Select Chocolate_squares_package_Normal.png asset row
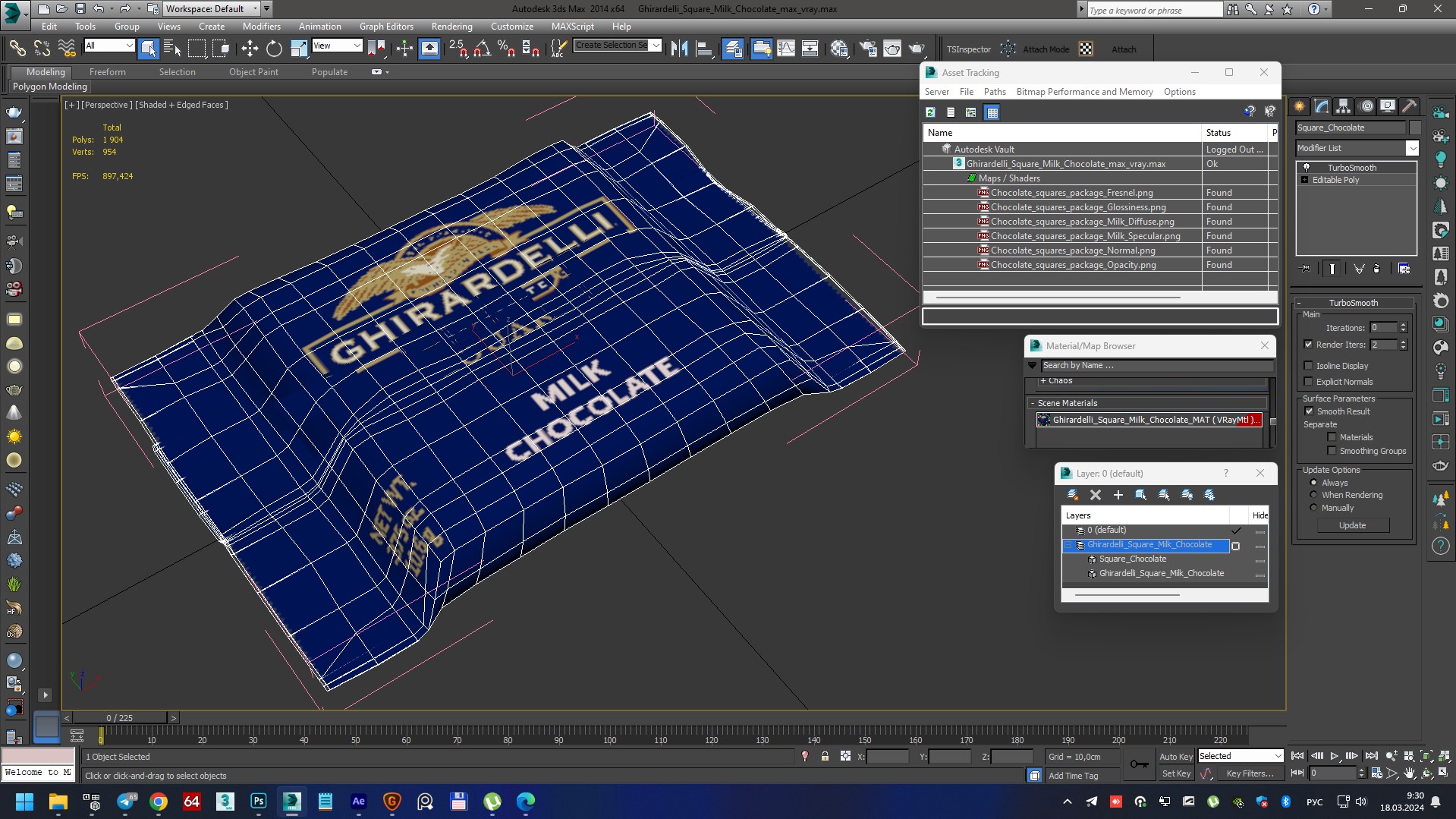Screen dimensions: 1456x819 (1073, 250)
